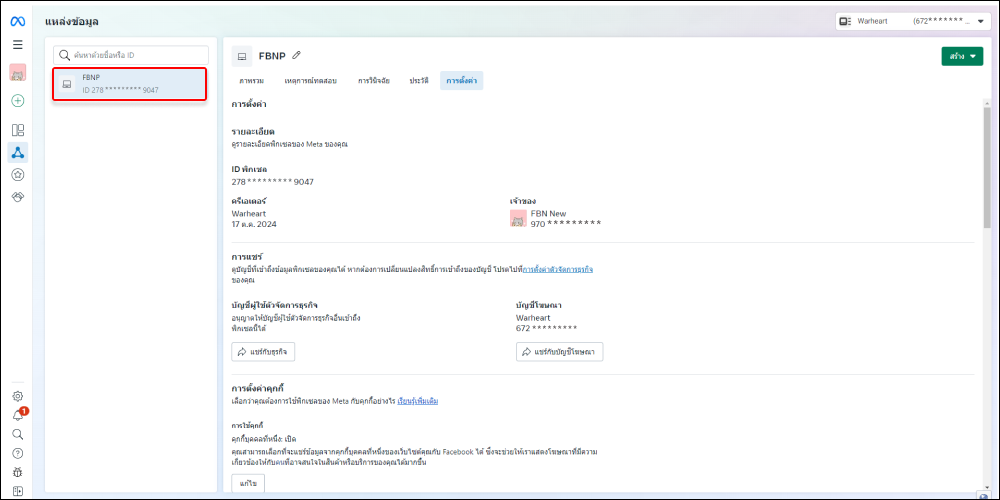1000x500 pixels.
Task: Click the การตั้งค่าคุกกี้ section heading
Action: [258, 388]
